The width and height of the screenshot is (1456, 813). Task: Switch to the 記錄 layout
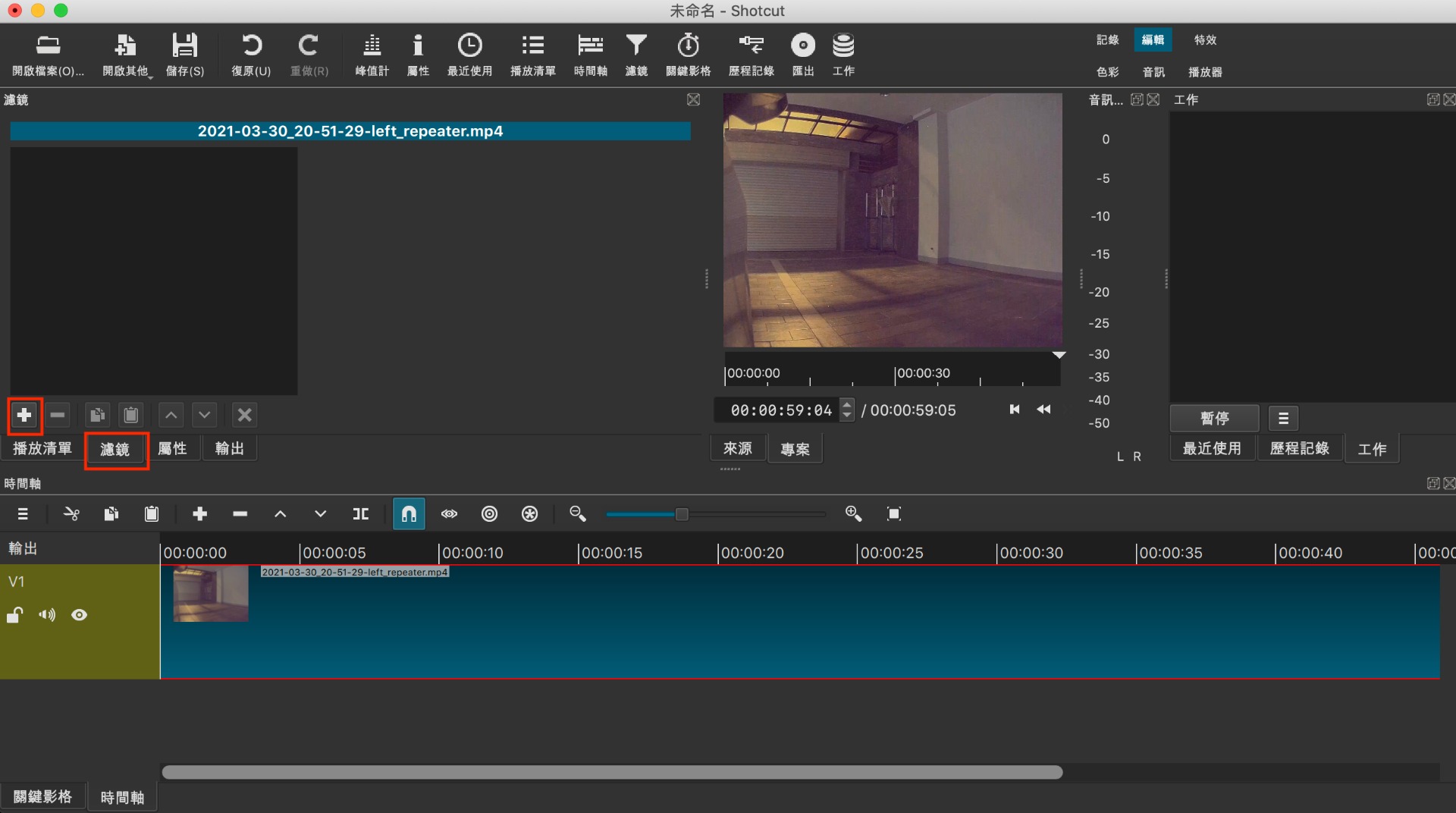point(1107,40)
